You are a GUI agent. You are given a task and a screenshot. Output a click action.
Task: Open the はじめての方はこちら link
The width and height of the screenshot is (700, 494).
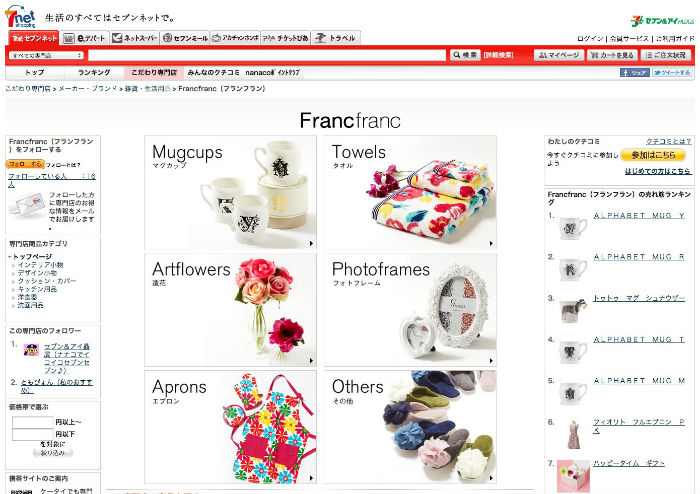(658, 171)
